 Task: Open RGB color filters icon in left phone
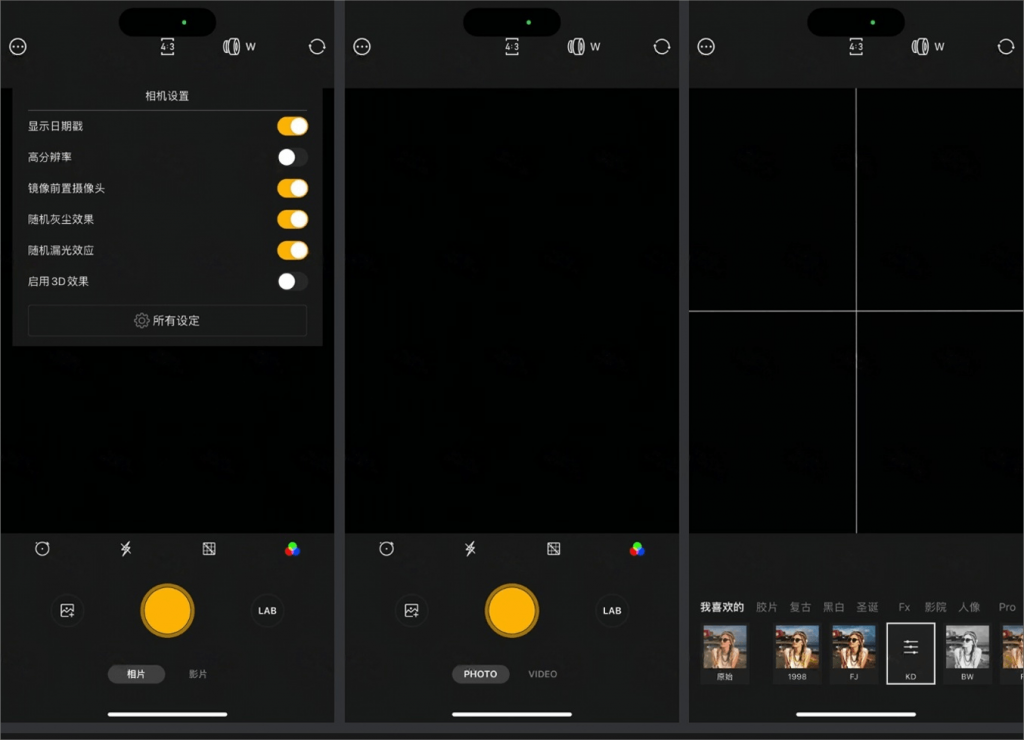[292, 549]
